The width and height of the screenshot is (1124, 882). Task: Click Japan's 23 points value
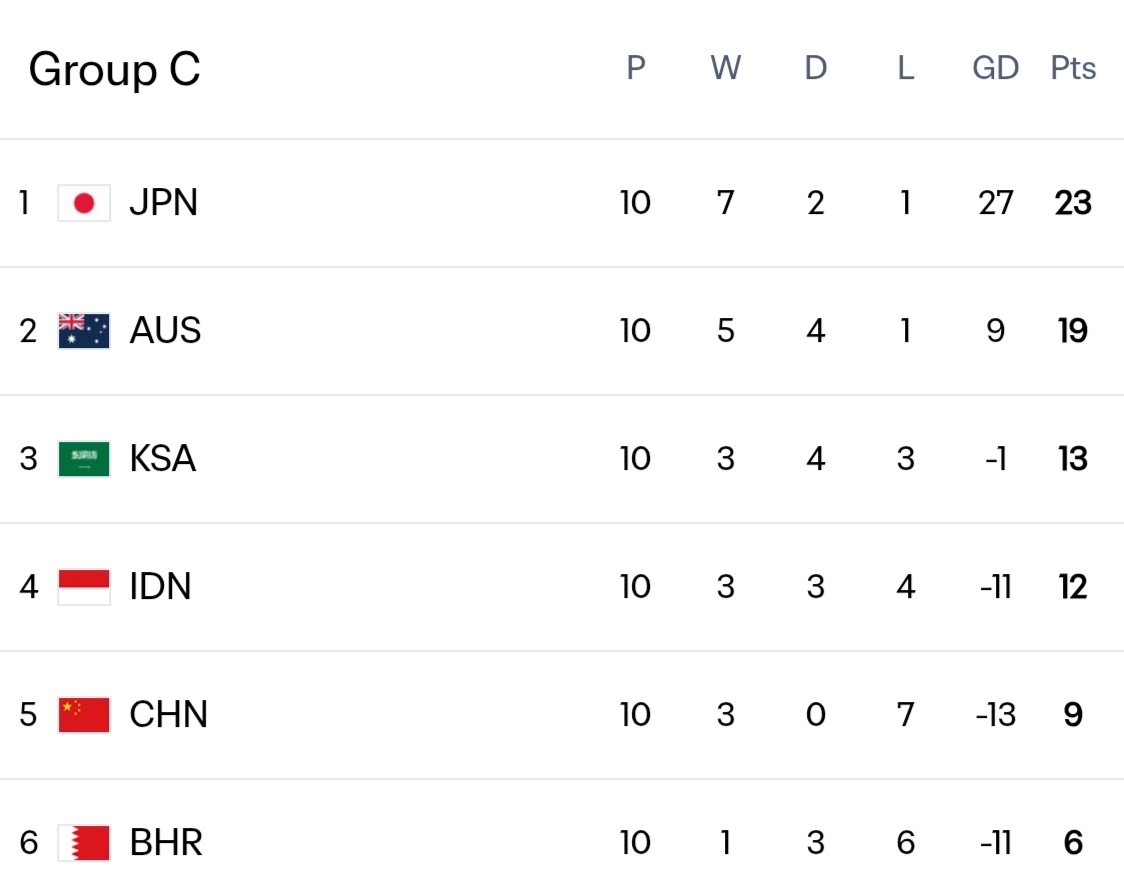[1073, 203]
